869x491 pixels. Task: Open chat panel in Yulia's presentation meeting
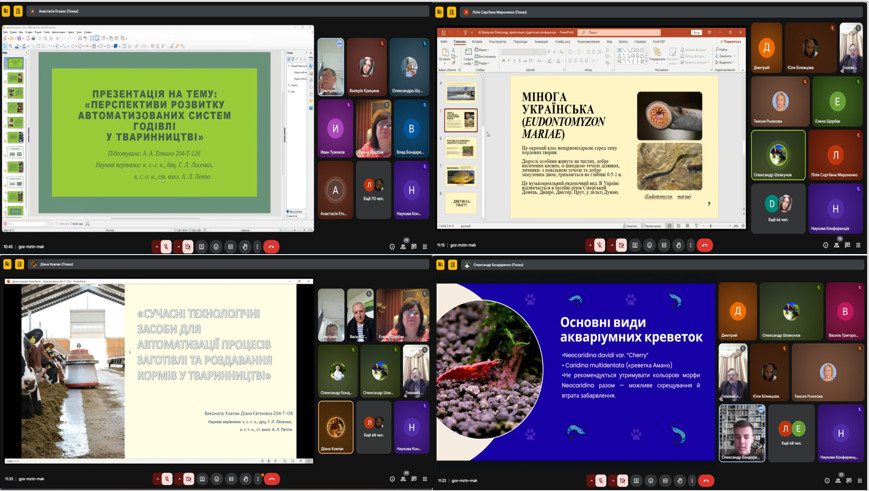pos(846,245)
